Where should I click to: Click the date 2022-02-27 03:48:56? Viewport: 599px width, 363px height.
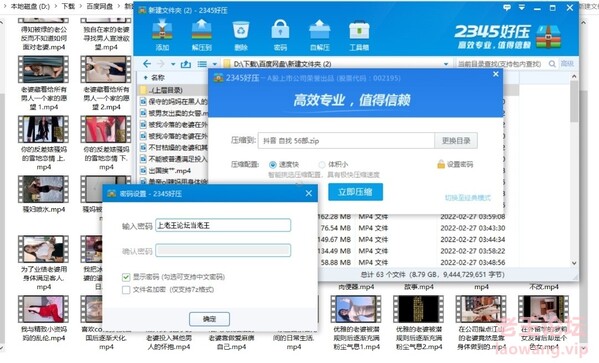pos(473,263)
